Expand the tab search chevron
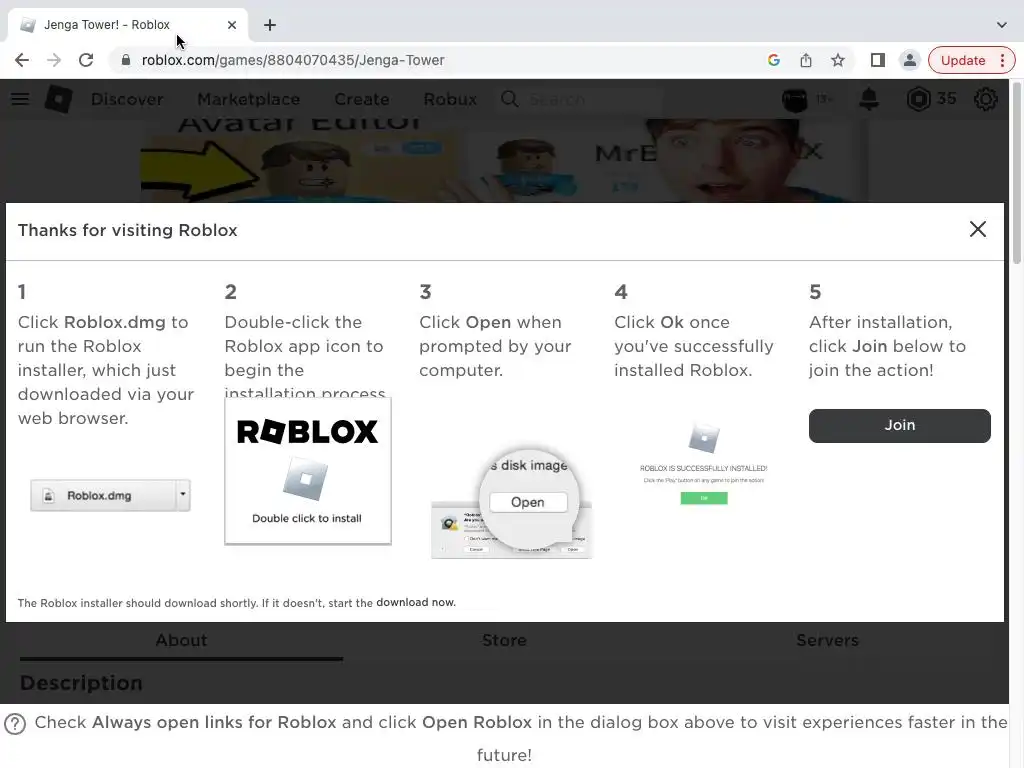The image size is (1024, 768). pos(1002,25)
